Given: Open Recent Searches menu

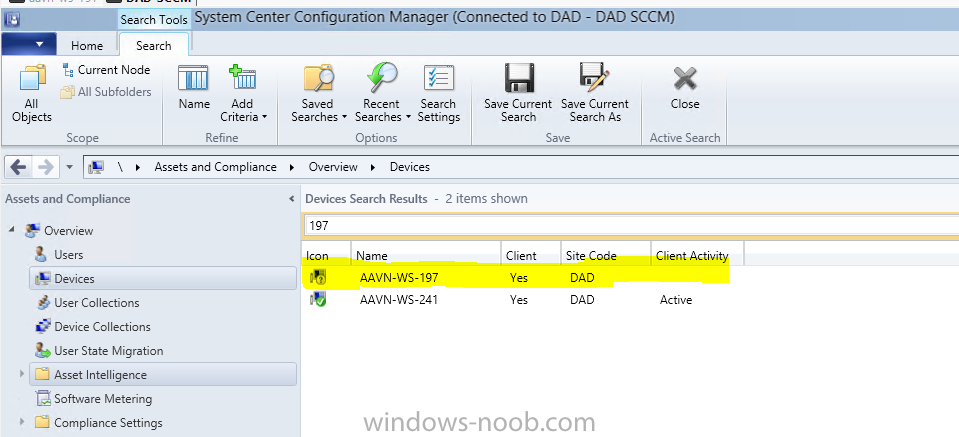Looking at the screenshot, I should tap(382, 94).
